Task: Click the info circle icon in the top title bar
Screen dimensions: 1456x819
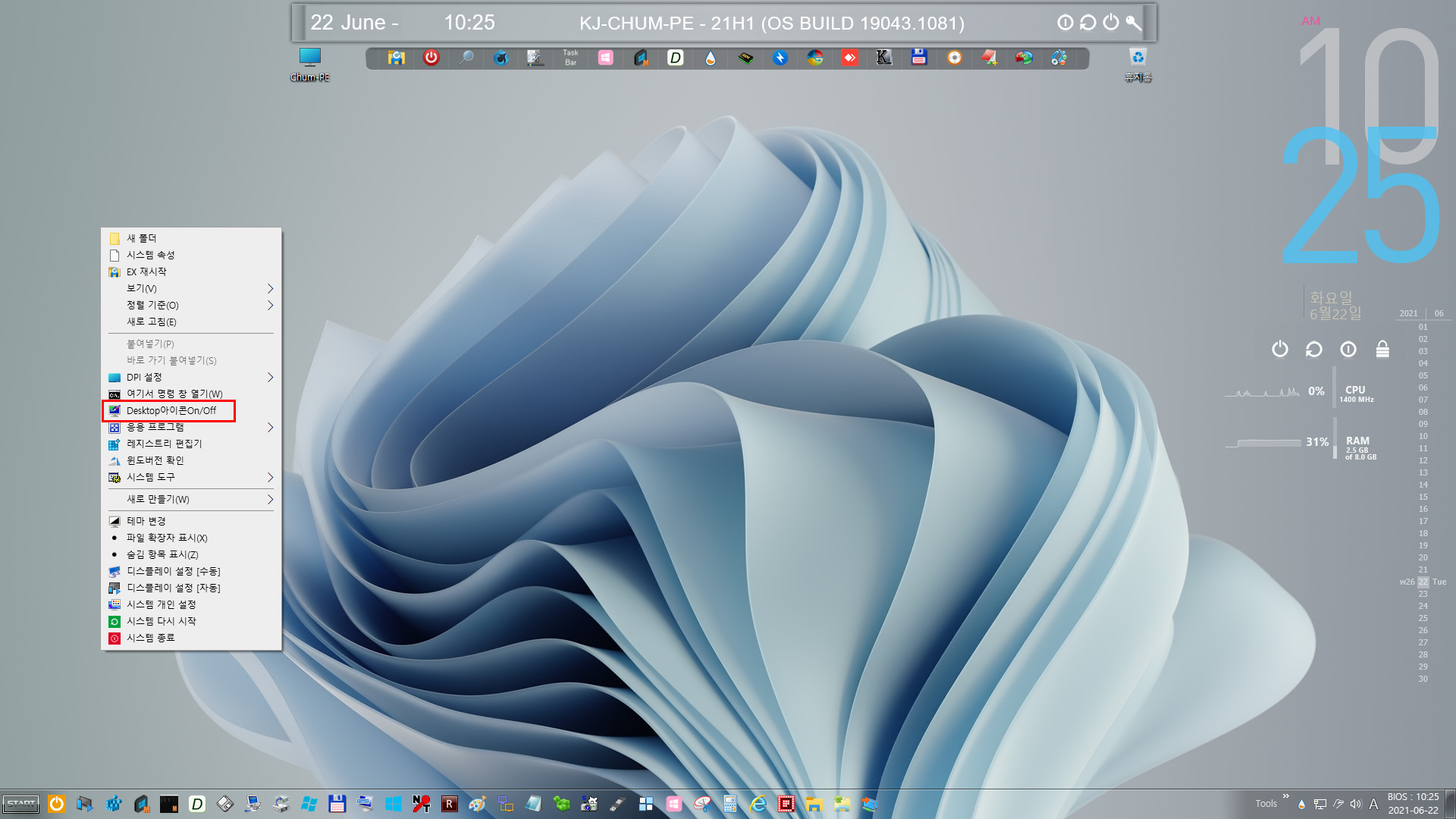Action: click(x=1065, y=23)
